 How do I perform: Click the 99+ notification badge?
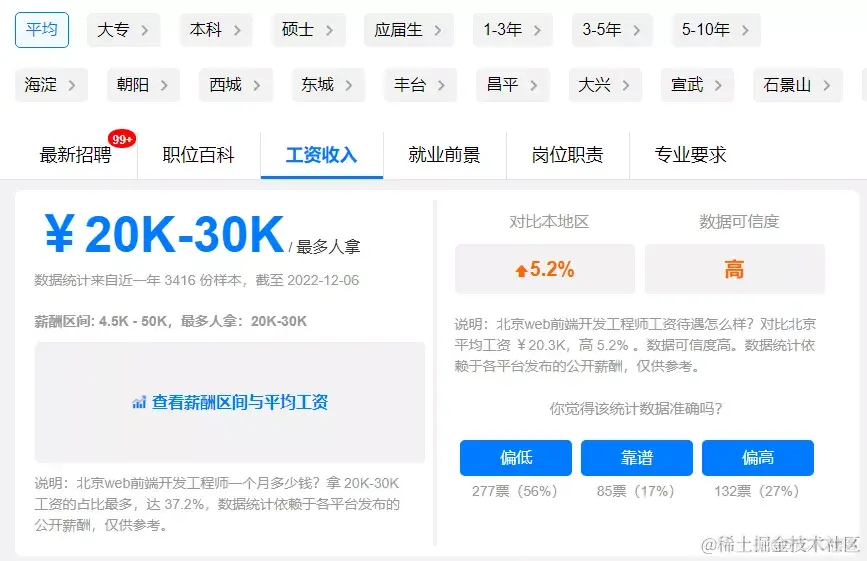click(x=122, y=139)
